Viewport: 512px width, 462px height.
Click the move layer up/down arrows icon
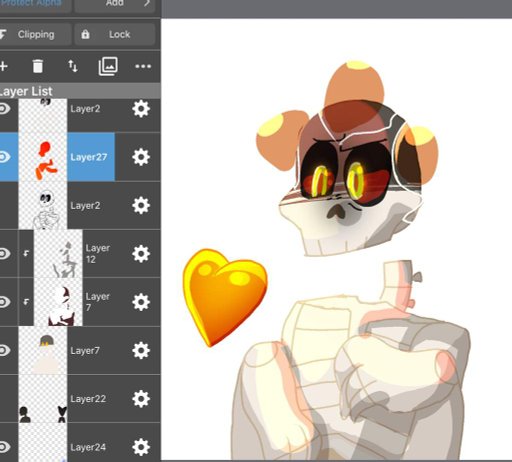[x=73, y=66]
